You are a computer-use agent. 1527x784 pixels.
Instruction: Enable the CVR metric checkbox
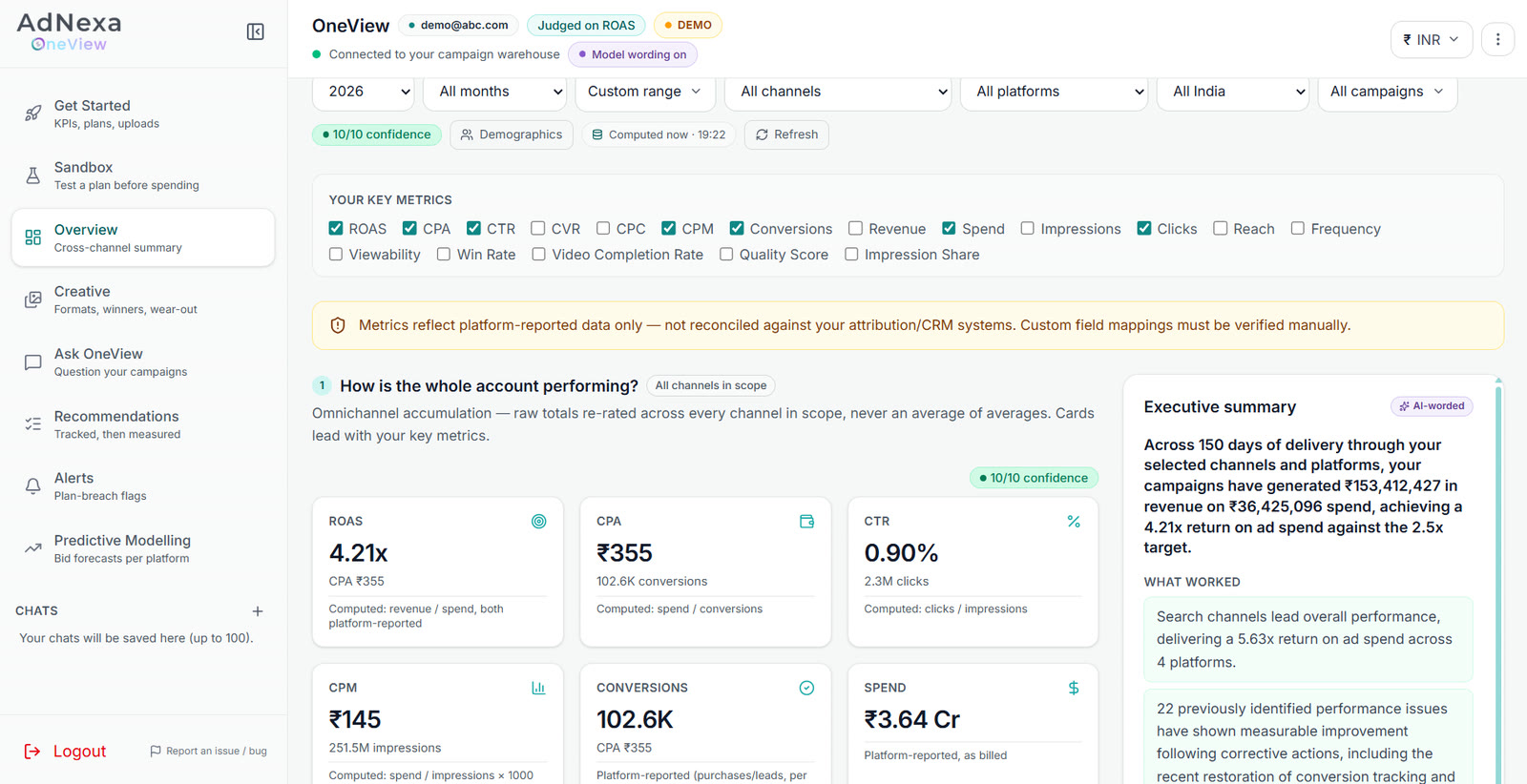point(538,228)
